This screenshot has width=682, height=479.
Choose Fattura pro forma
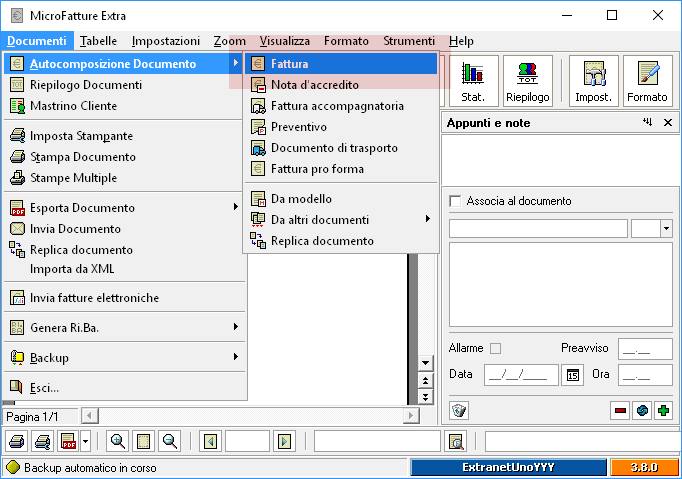341,169
